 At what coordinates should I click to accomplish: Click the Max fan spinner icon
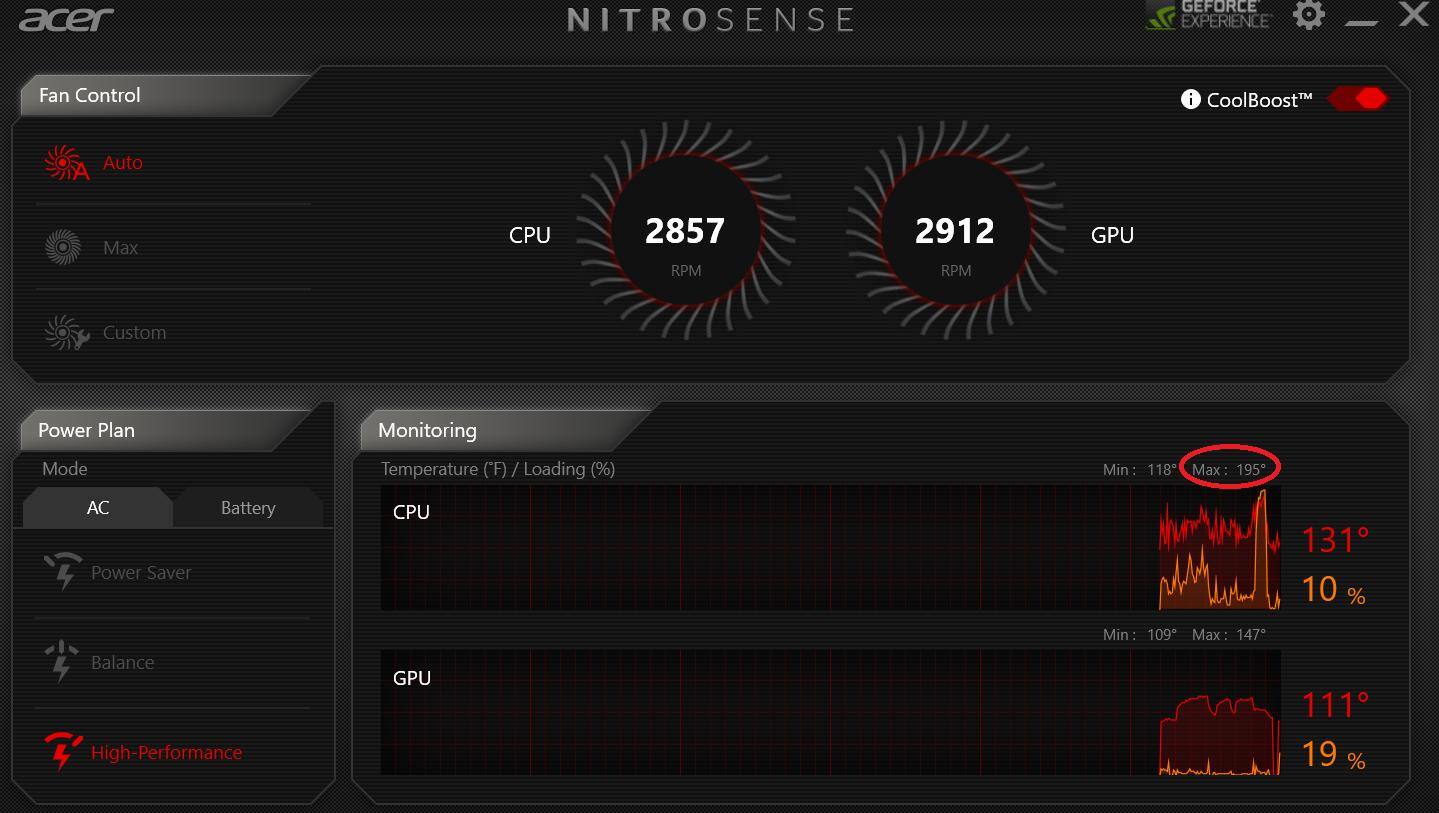click(x=63, y=246)
